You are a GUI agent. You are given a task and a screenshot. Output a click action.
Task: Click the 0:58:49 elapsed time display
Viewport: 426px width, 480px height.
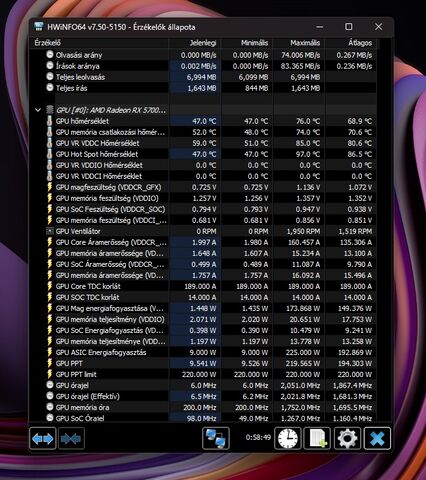(258, 437)
